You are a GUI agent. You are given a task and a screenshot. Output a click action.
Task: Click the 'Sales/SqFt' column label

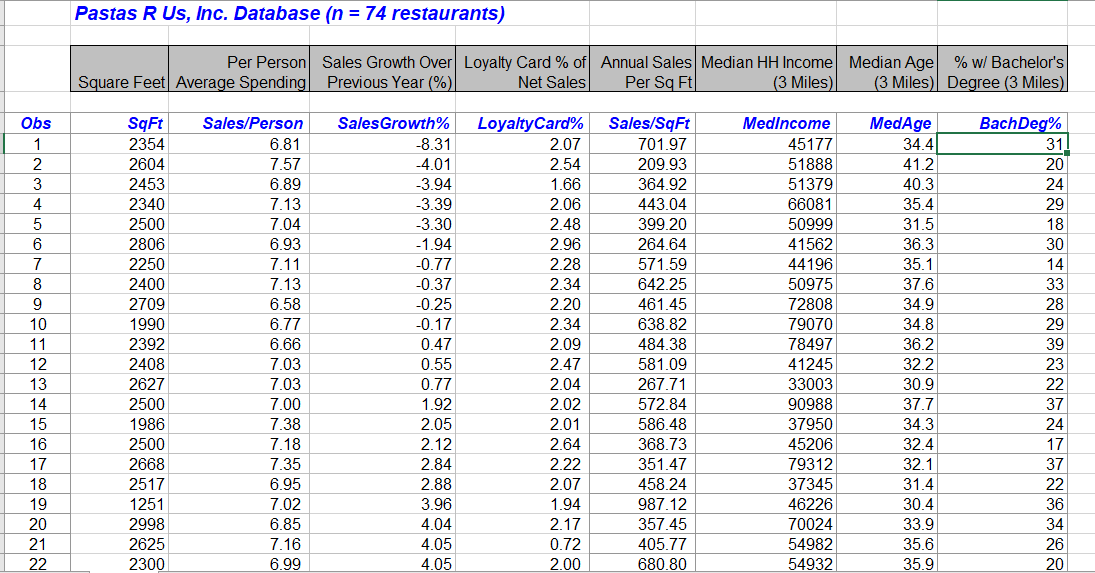pos(642,124)
